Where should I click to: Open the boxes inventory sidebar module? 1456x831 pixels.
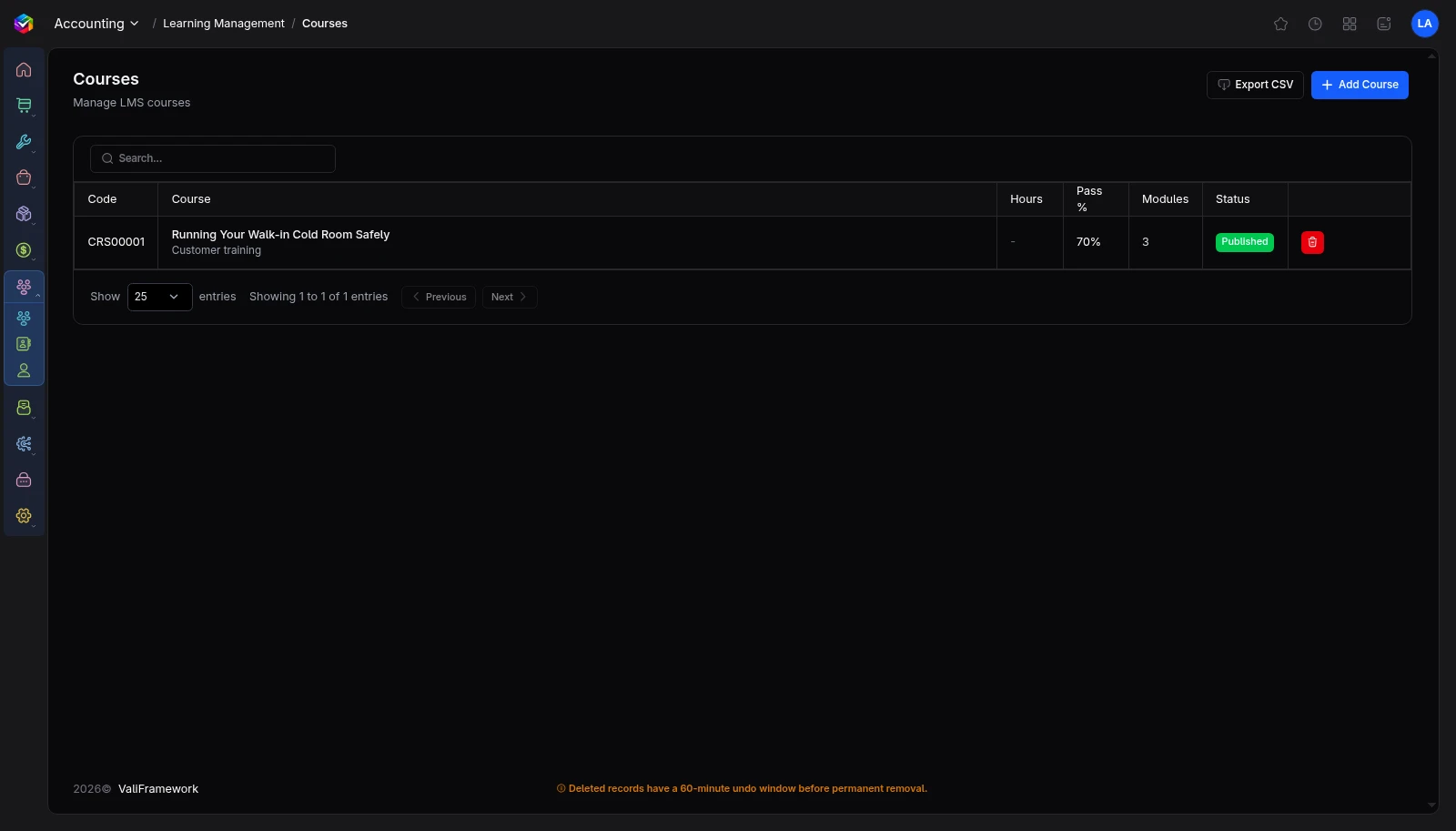(x=24, y=214)
